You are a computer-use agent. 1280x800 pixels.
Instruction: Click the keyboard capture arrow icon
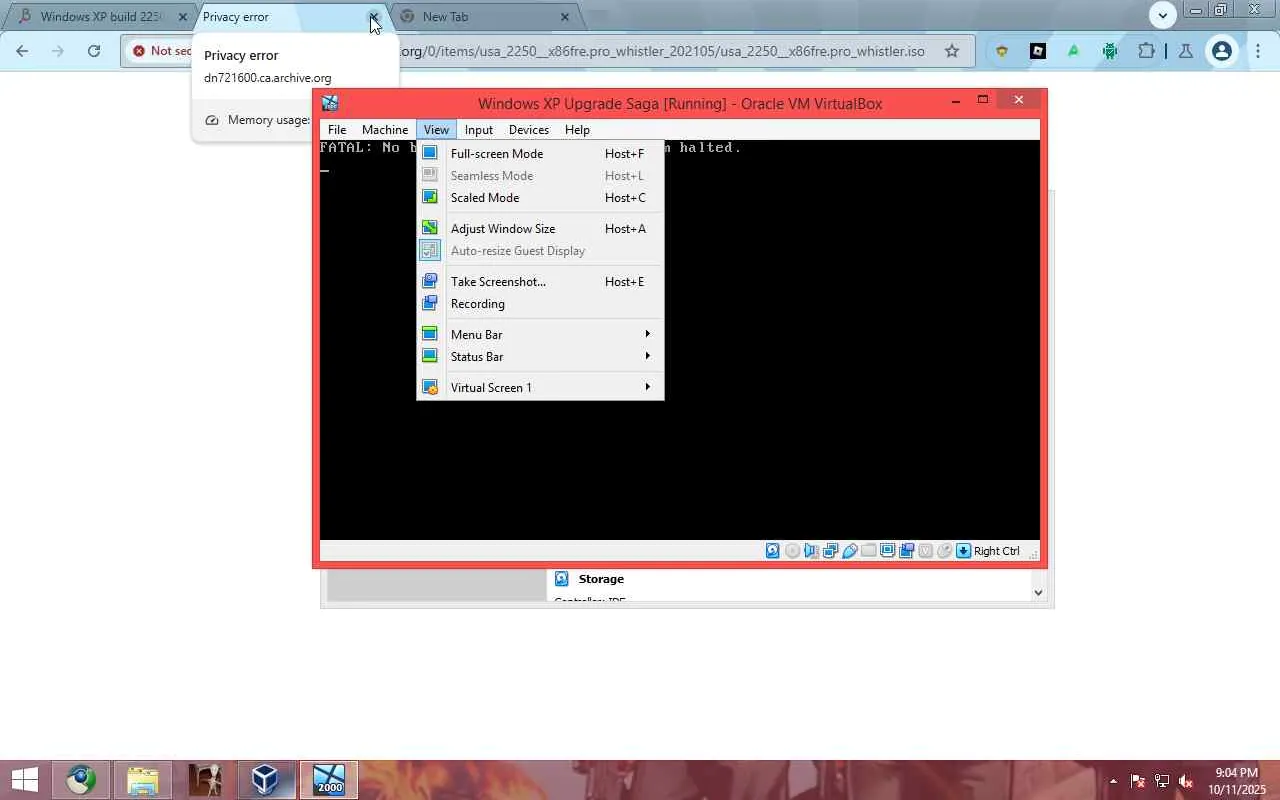[963, 551]
